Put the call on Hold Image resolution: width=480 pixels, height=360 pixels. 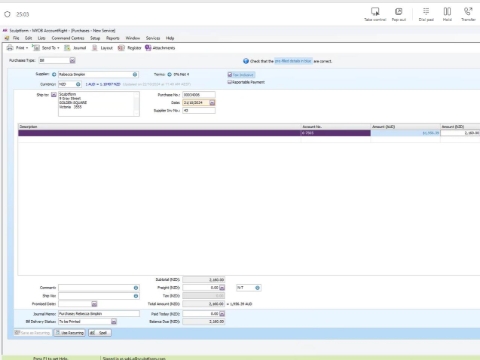447,14
